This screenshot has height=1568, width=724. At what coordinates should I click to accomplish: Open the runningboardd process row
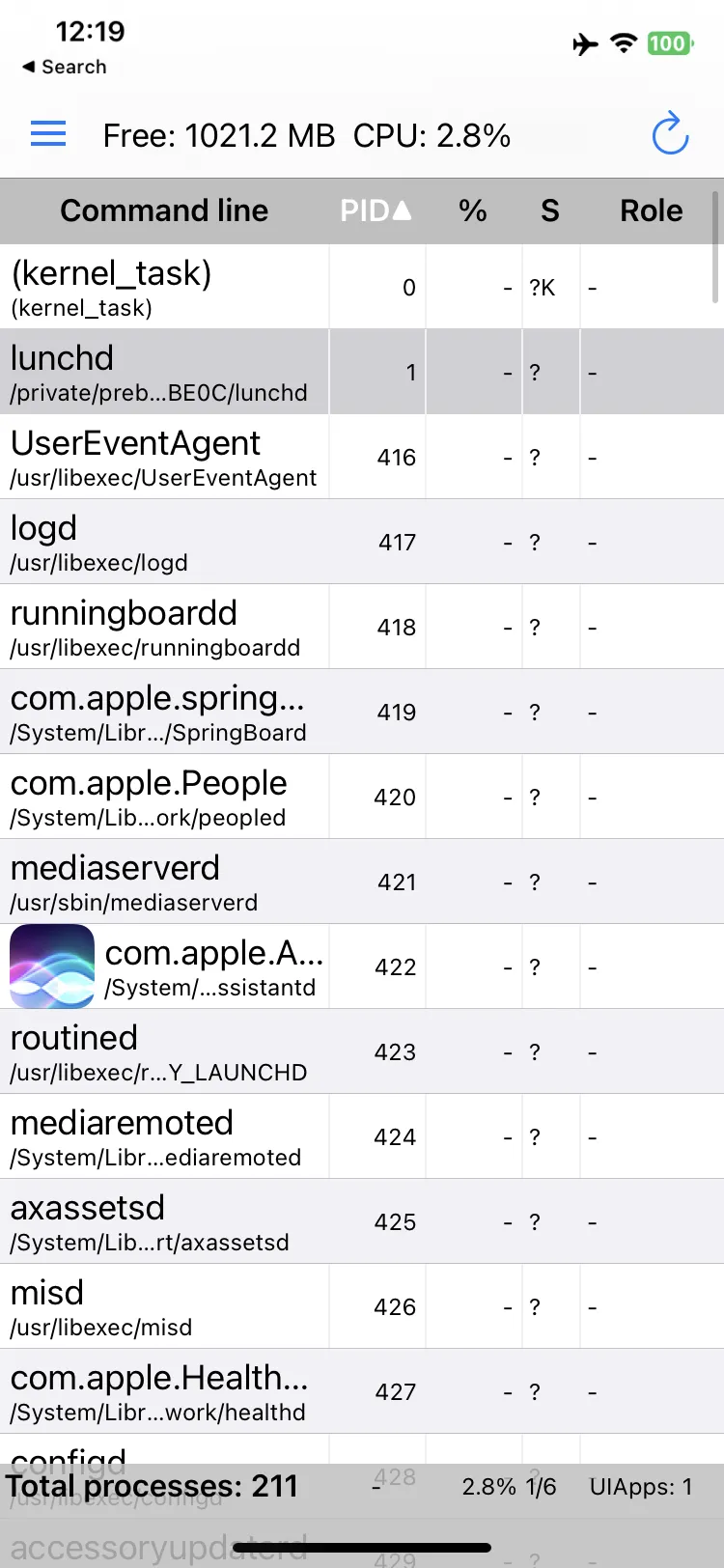pos(362,627)
